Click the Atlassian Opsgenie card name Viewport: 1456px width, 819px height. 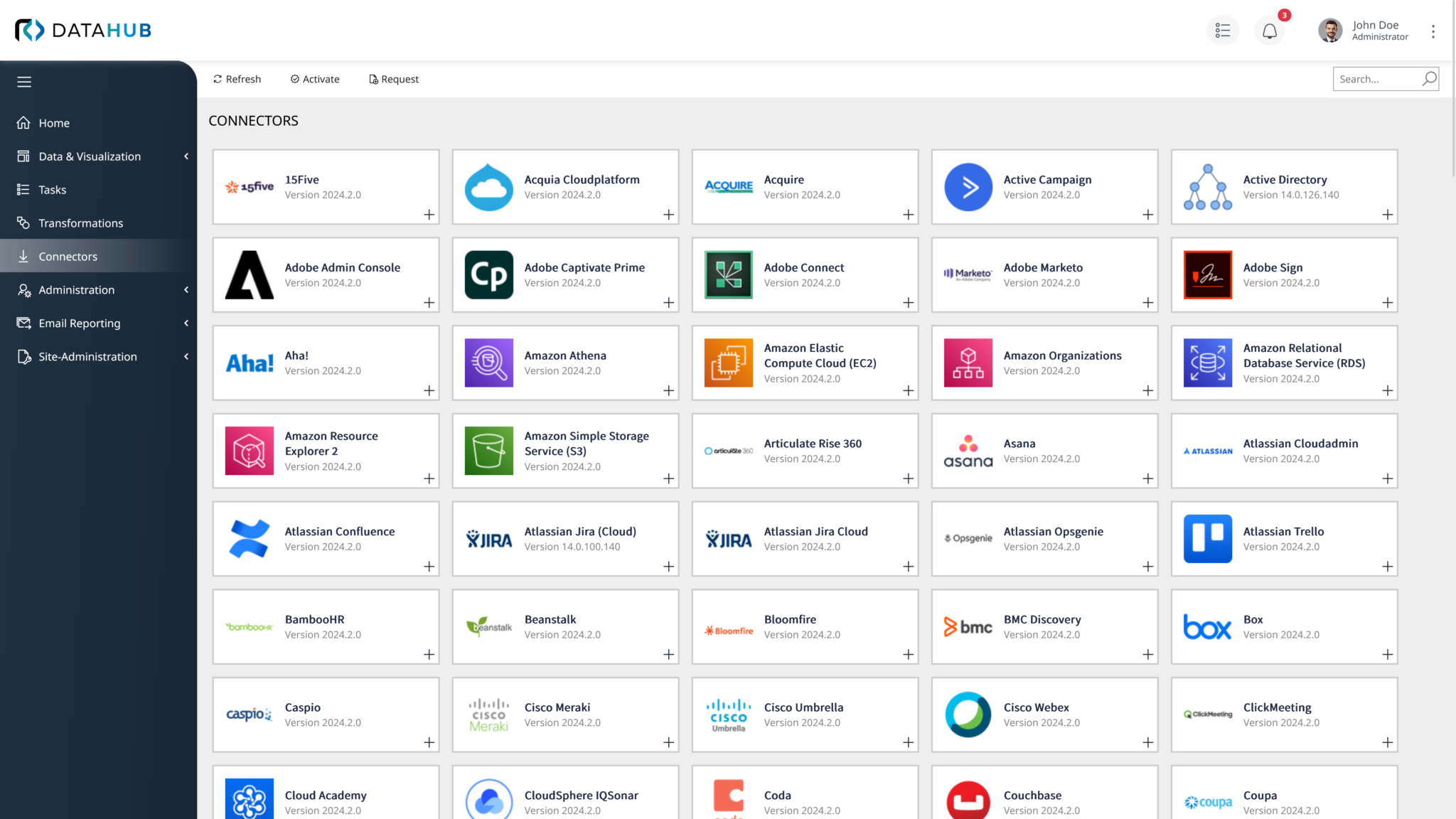[1053, 532]
